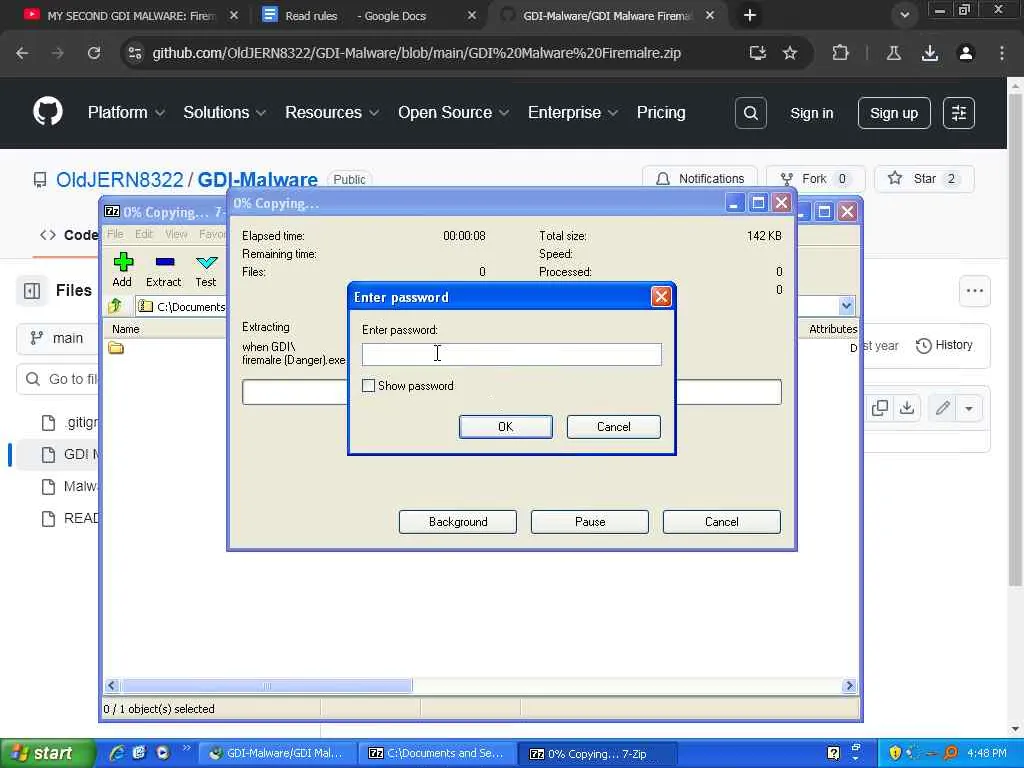Send extraction to Background

tap(458, 522)
